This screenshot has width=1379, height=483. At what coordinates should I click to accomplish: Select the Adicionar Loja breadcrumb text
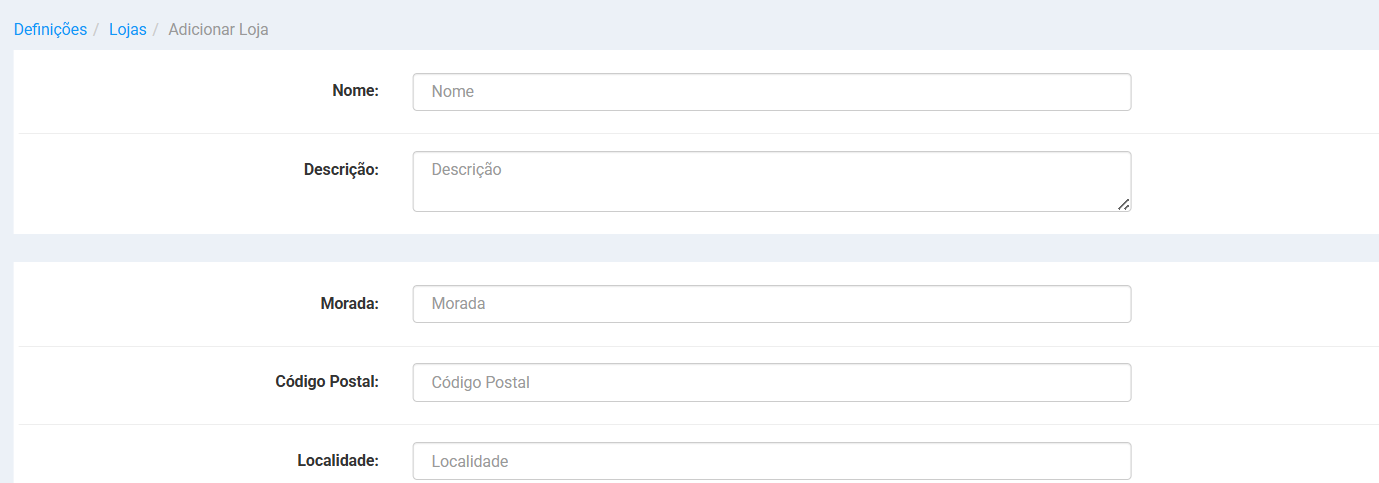click(218, 29)
